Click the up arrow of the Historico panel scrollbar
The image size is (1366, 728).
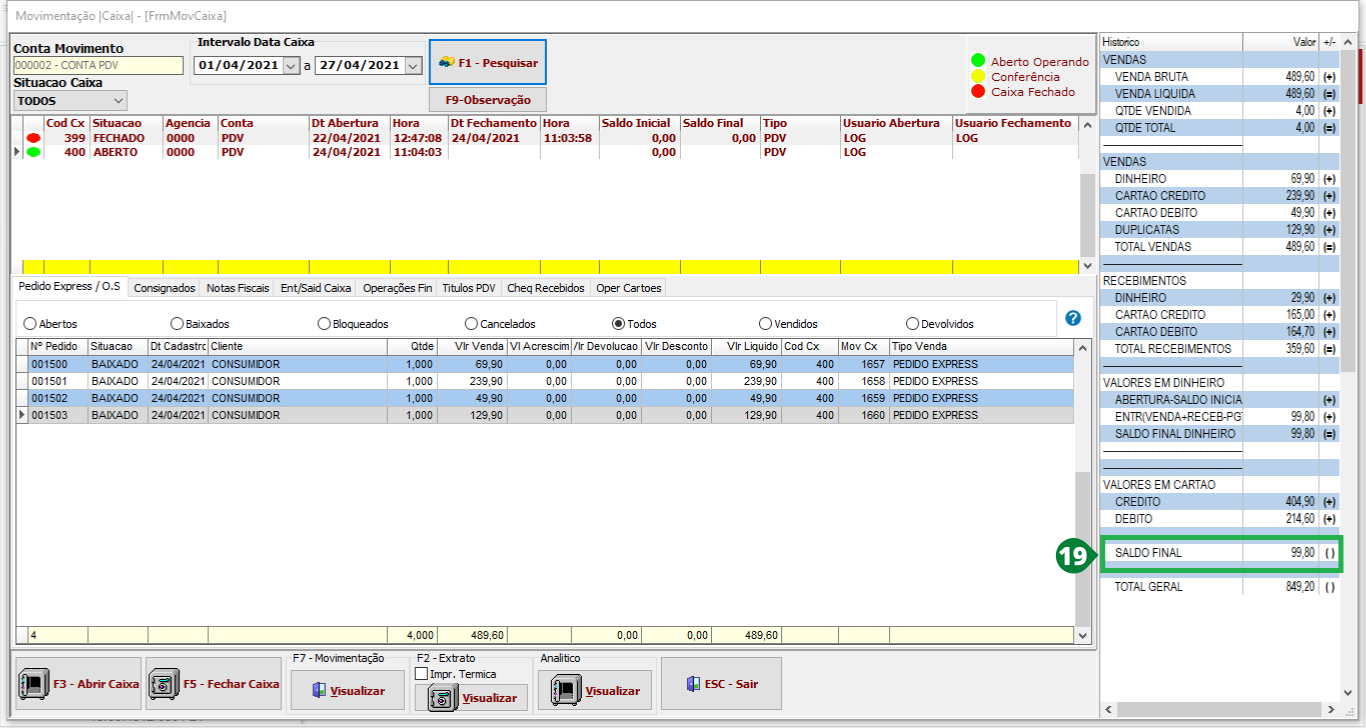tap(1347, 42)
